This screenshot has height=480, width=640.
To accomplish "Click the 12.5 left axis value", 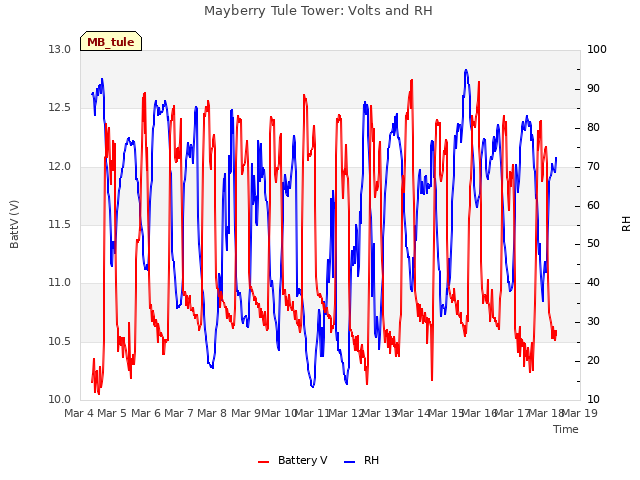I will (x=60, y=108).
